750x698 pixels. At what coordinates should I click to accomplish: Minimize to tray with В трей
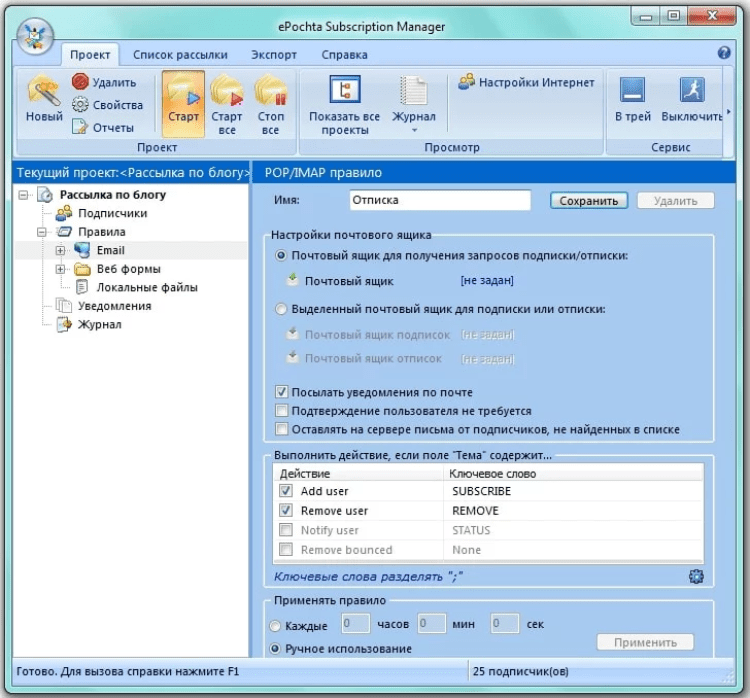pyautogui.click(x=632, y=99)
